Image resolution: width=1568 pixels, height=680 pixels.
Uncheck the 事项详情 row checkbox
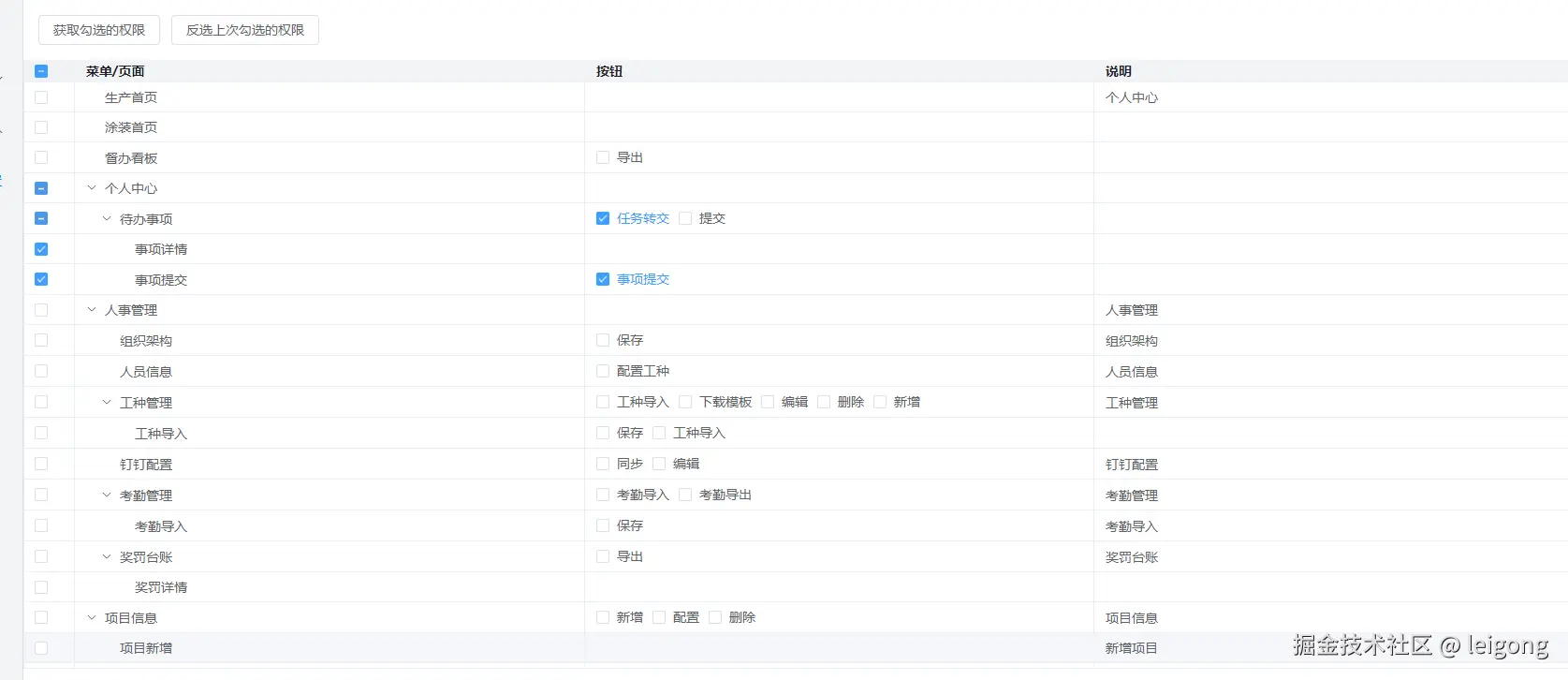pyautogui.click(x=41, y=249)
